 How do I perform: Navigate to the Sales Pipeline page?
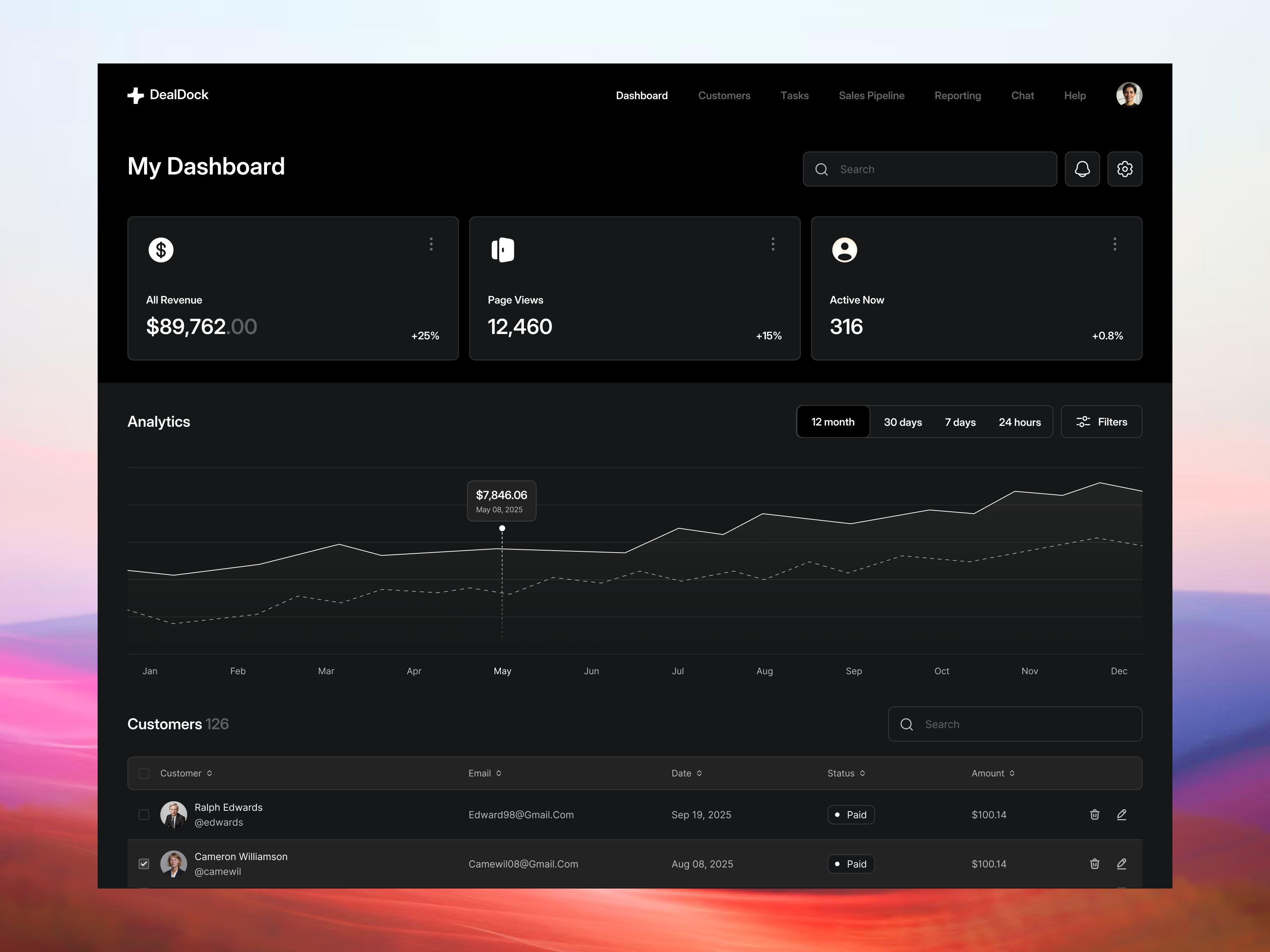click(x=872, y=95)
